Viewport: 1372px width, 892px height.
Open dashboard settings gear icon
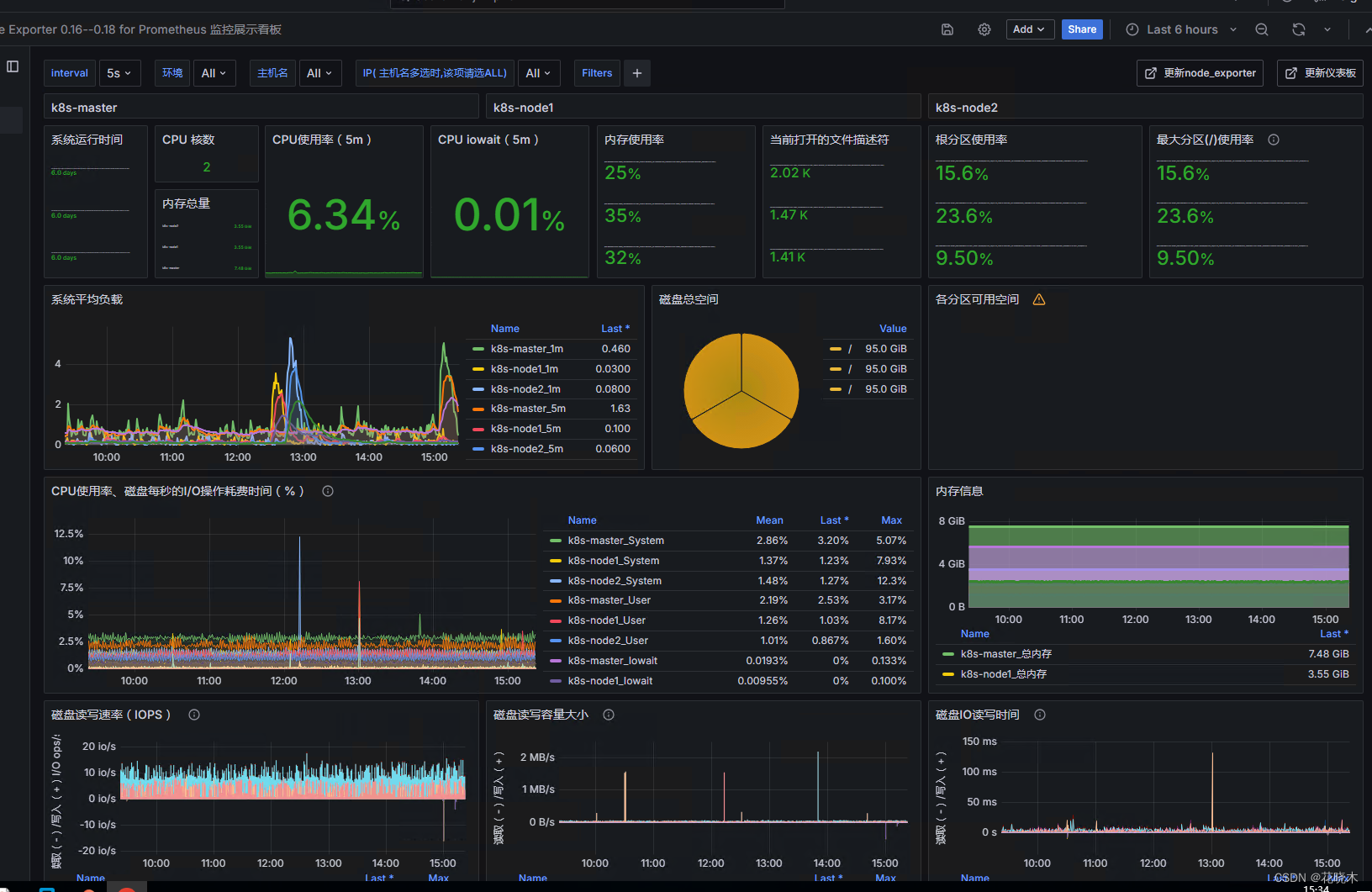[984, 29]
